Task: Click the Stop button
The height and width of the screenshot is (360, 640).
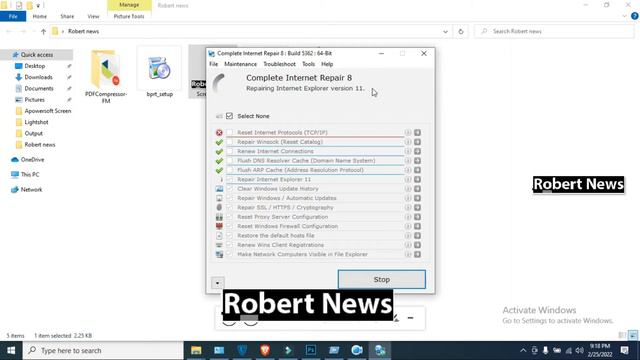Action: click(x=382, y=280)
